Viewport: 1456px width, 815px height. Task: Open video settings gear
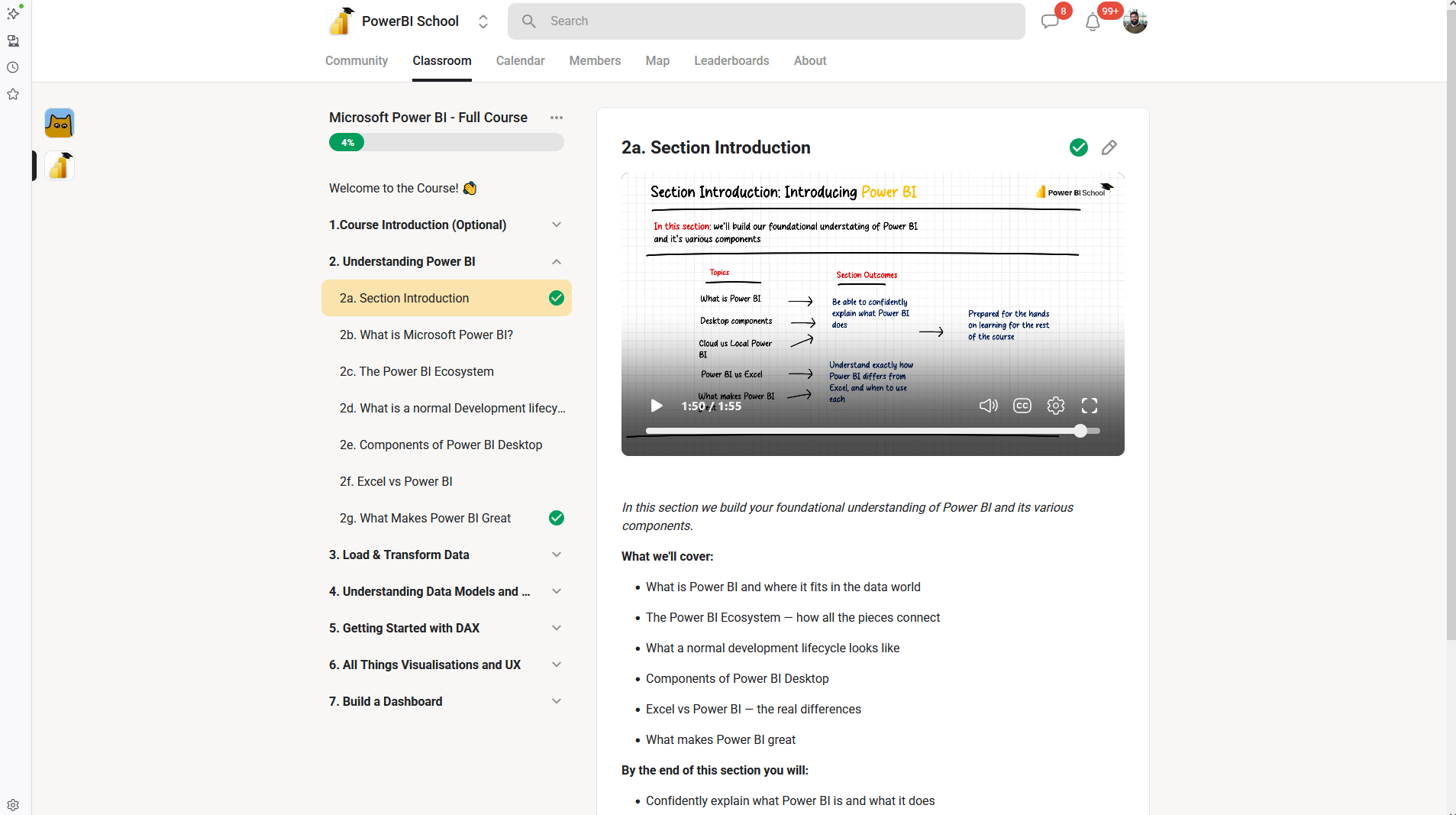click(x=1056, y=406)
